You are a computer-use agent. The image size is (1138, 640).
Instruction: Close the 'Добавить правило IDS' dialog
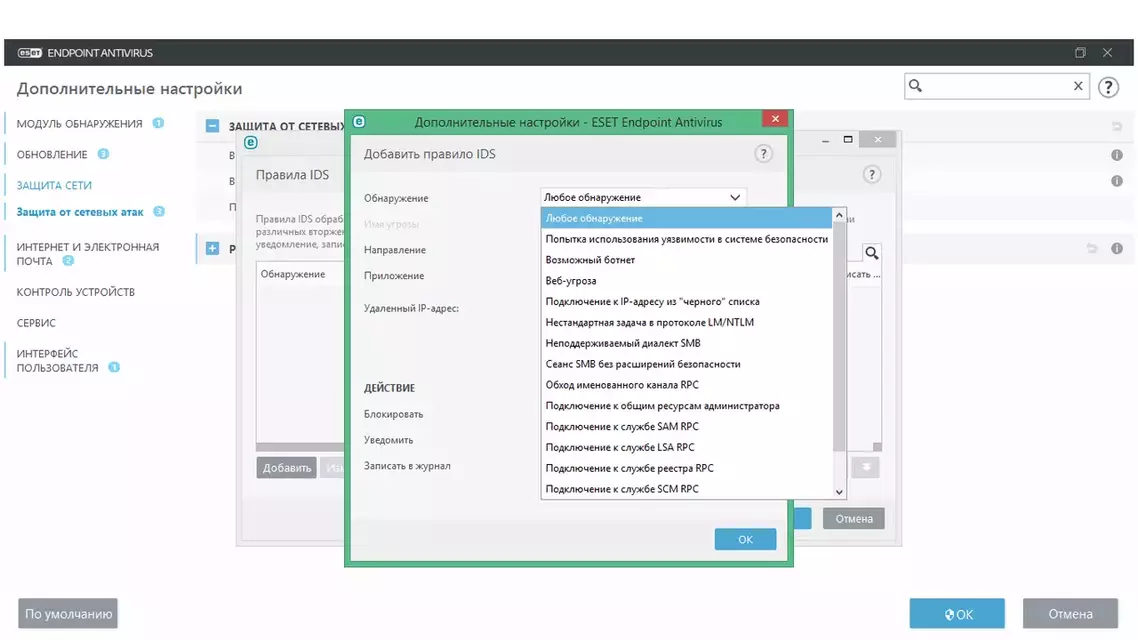[x=775, y=119]
